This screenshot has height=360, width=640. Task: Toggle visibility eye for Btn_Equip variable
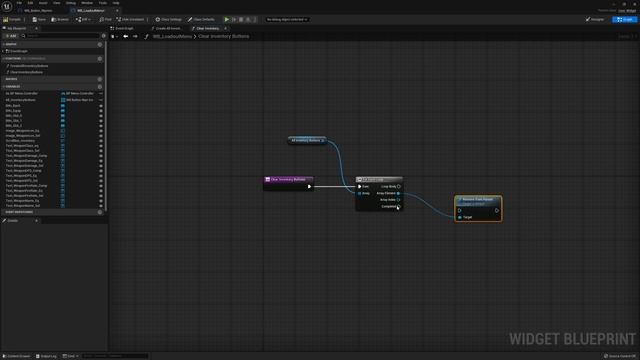pos(101,111)
